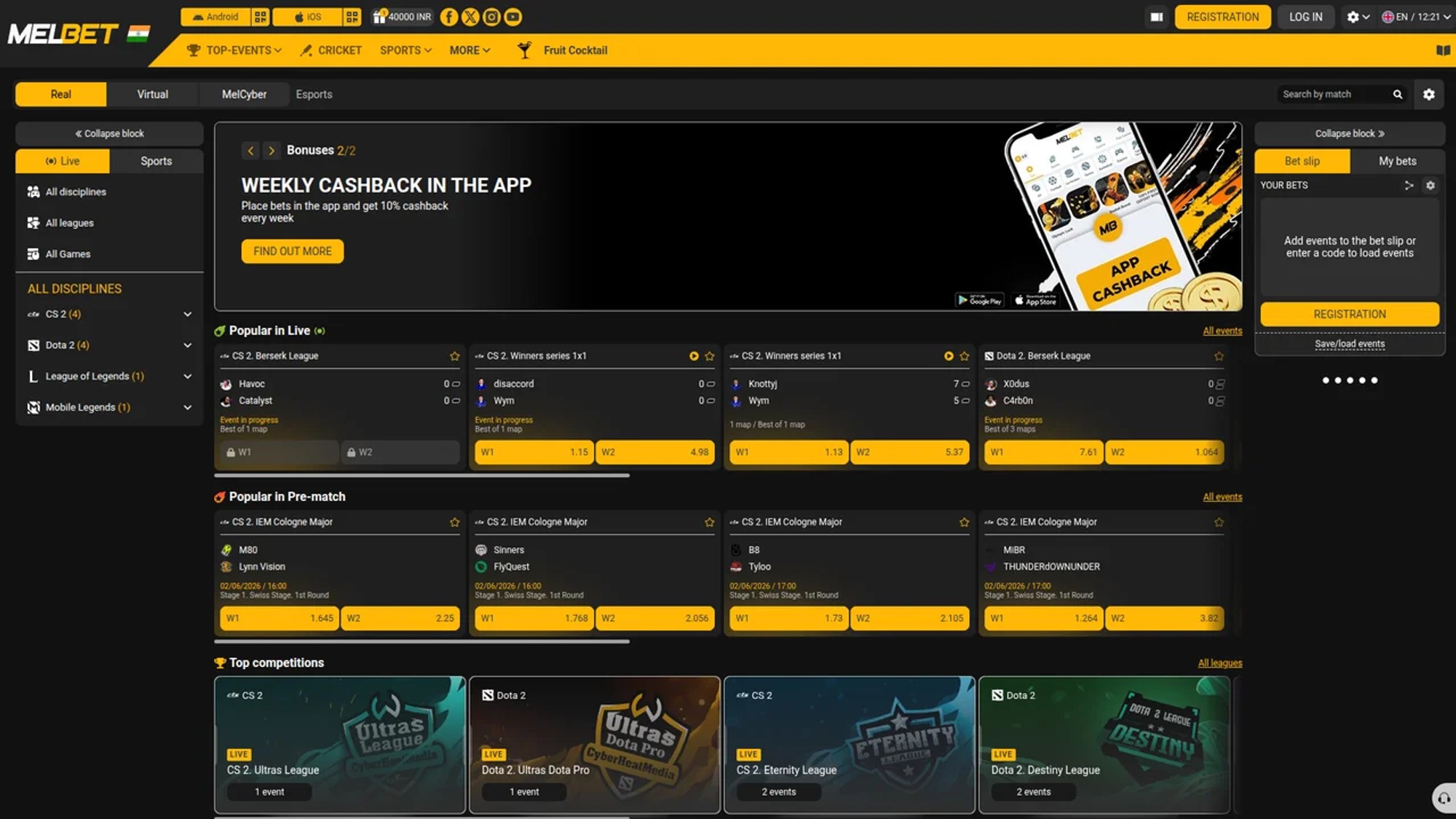Click REGISTRATION in the bet slip
The image size is (1456, 819).
click(x=1350, y=314)
